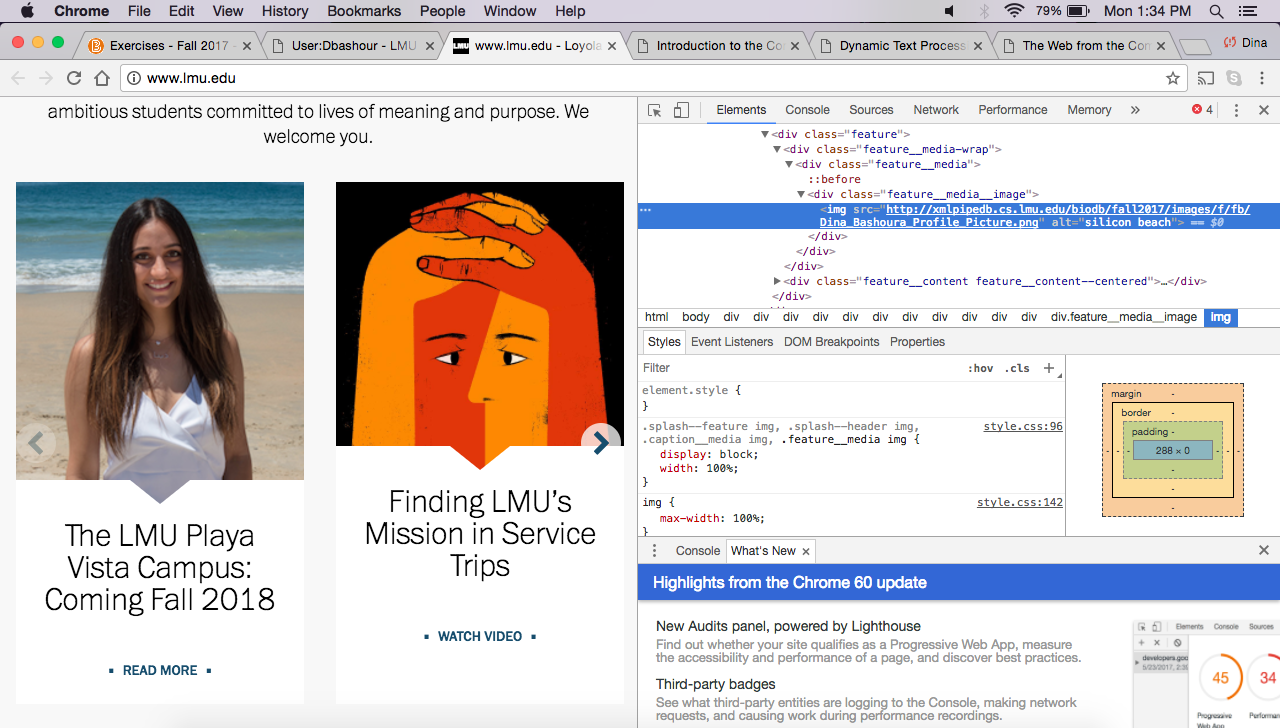Open DevTools customize menu (three dots)

[x=1236, y=110]
